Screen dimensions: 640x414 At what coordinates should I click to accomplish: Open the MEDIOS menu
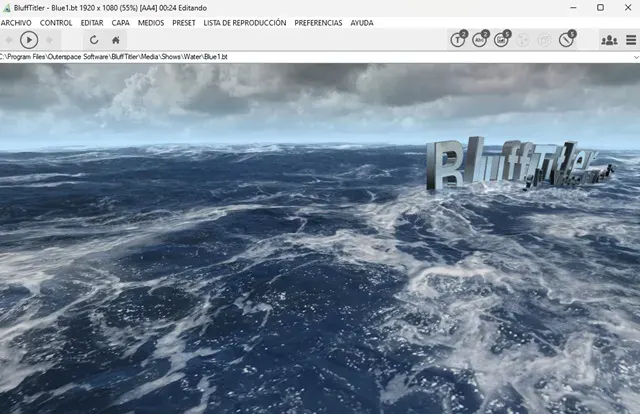tap(151, 23)
